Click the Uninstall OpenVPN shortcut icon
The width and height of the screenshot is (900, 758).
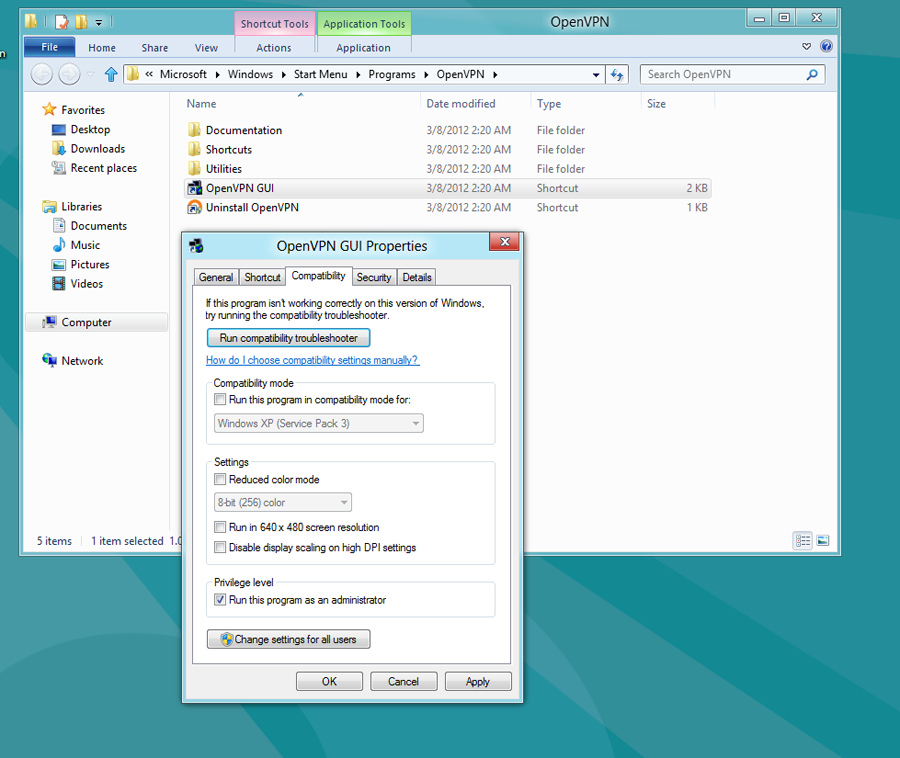click(195, 207)
